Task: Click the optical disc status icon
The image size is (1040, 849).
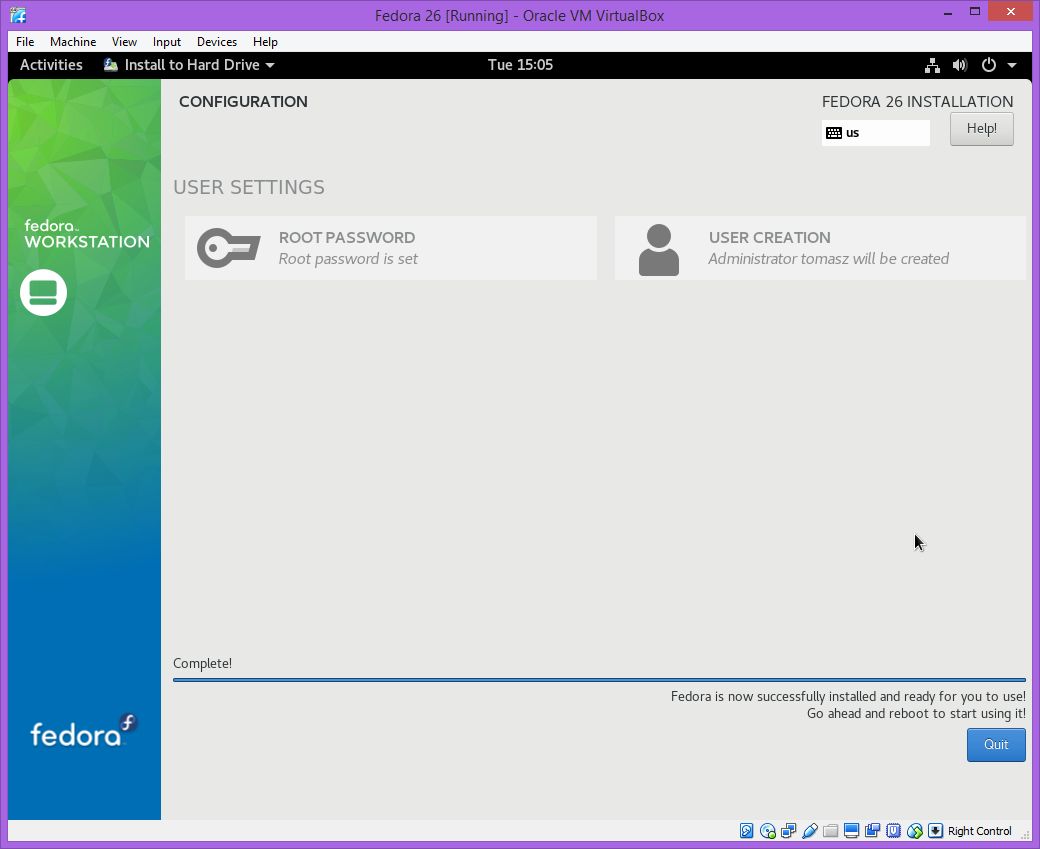Action: (x=767, y=830)
